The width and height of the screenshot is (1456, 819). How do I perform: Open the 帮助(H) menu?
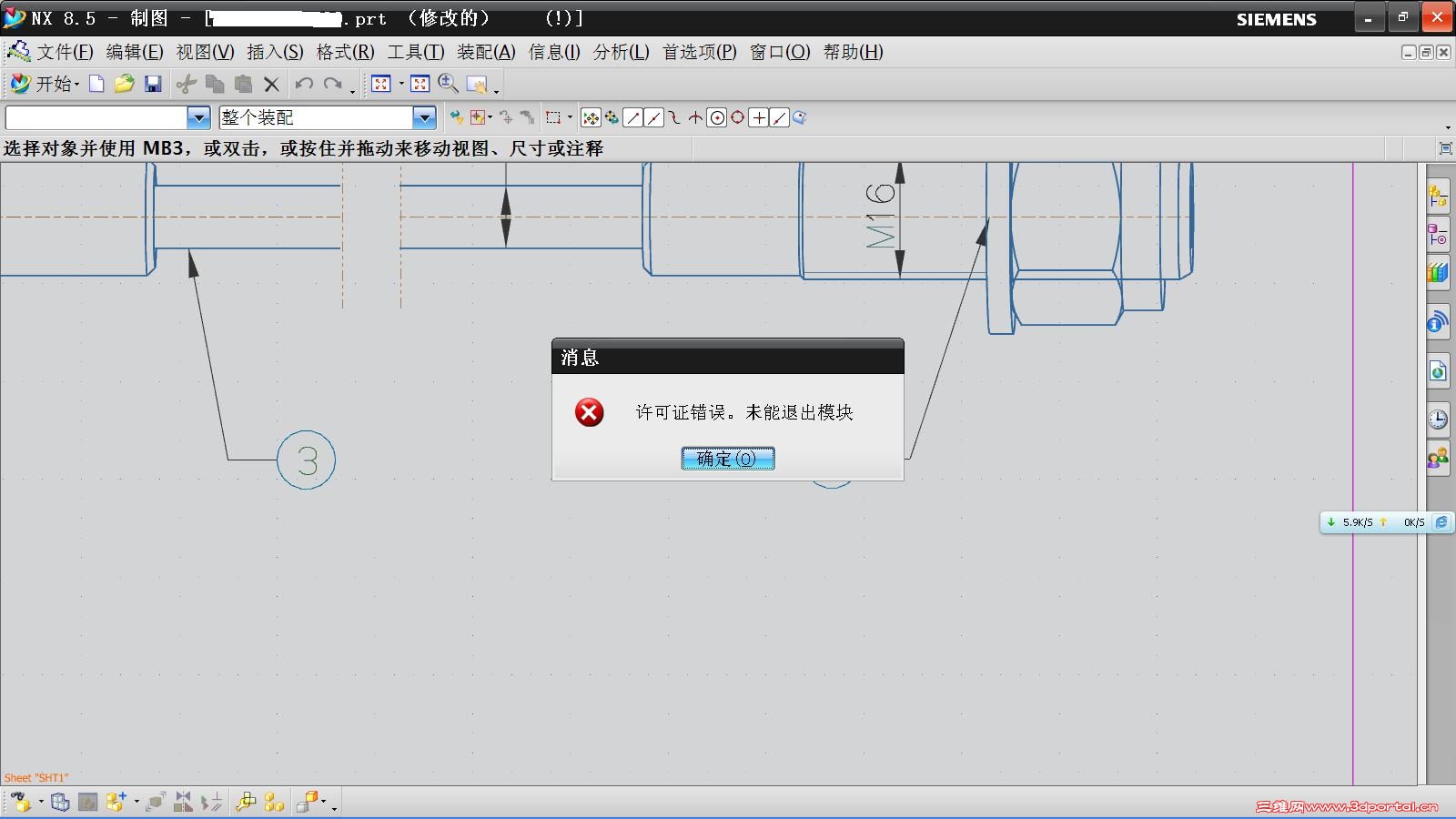[853, 52]
